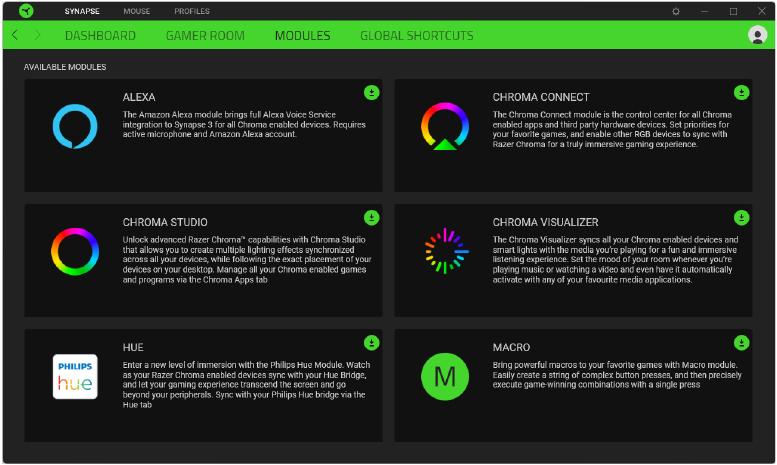Click the MACRO module title
The image size is (777, 465).
[x=511, y=348]
